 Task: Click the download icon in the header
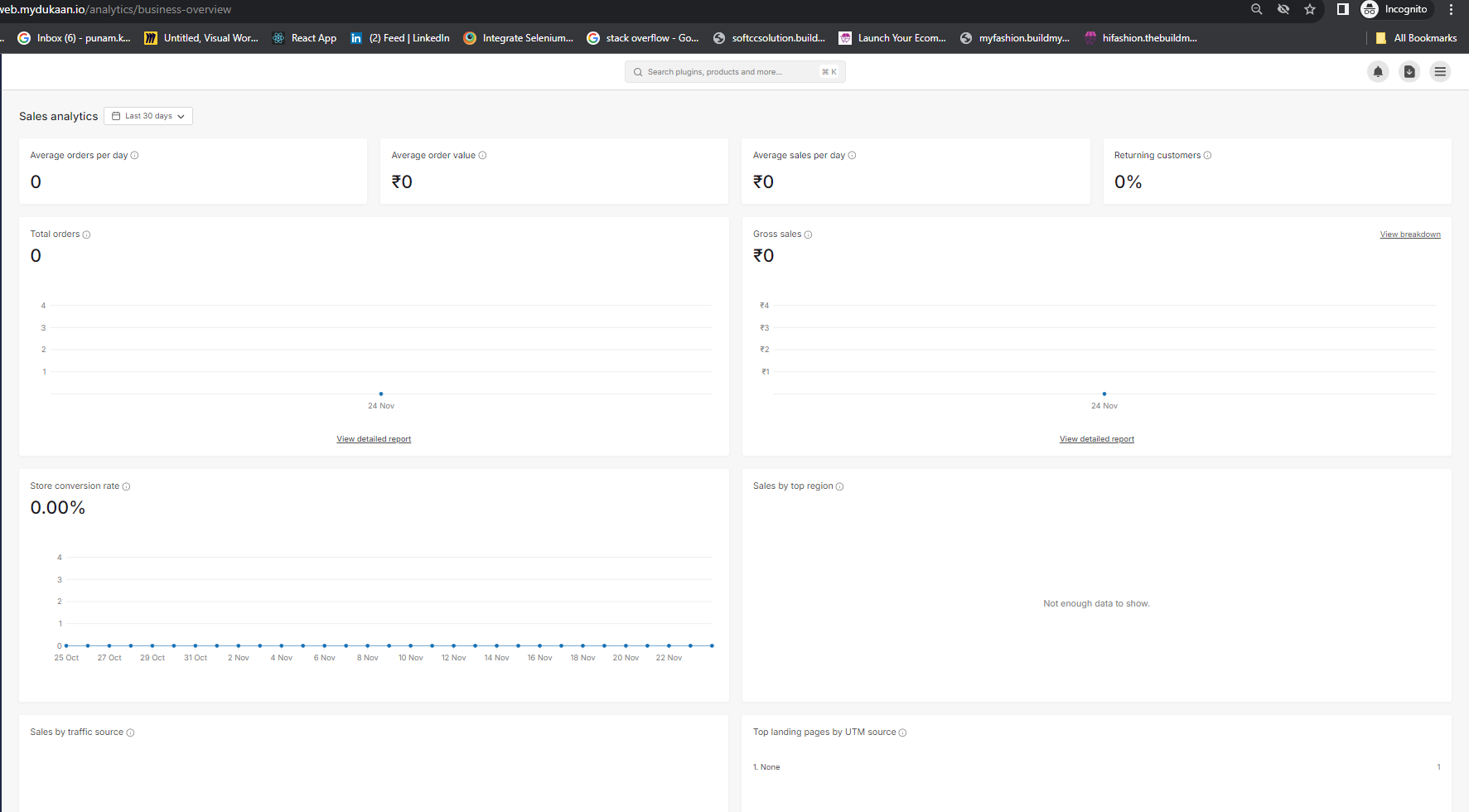point(1409,72)
